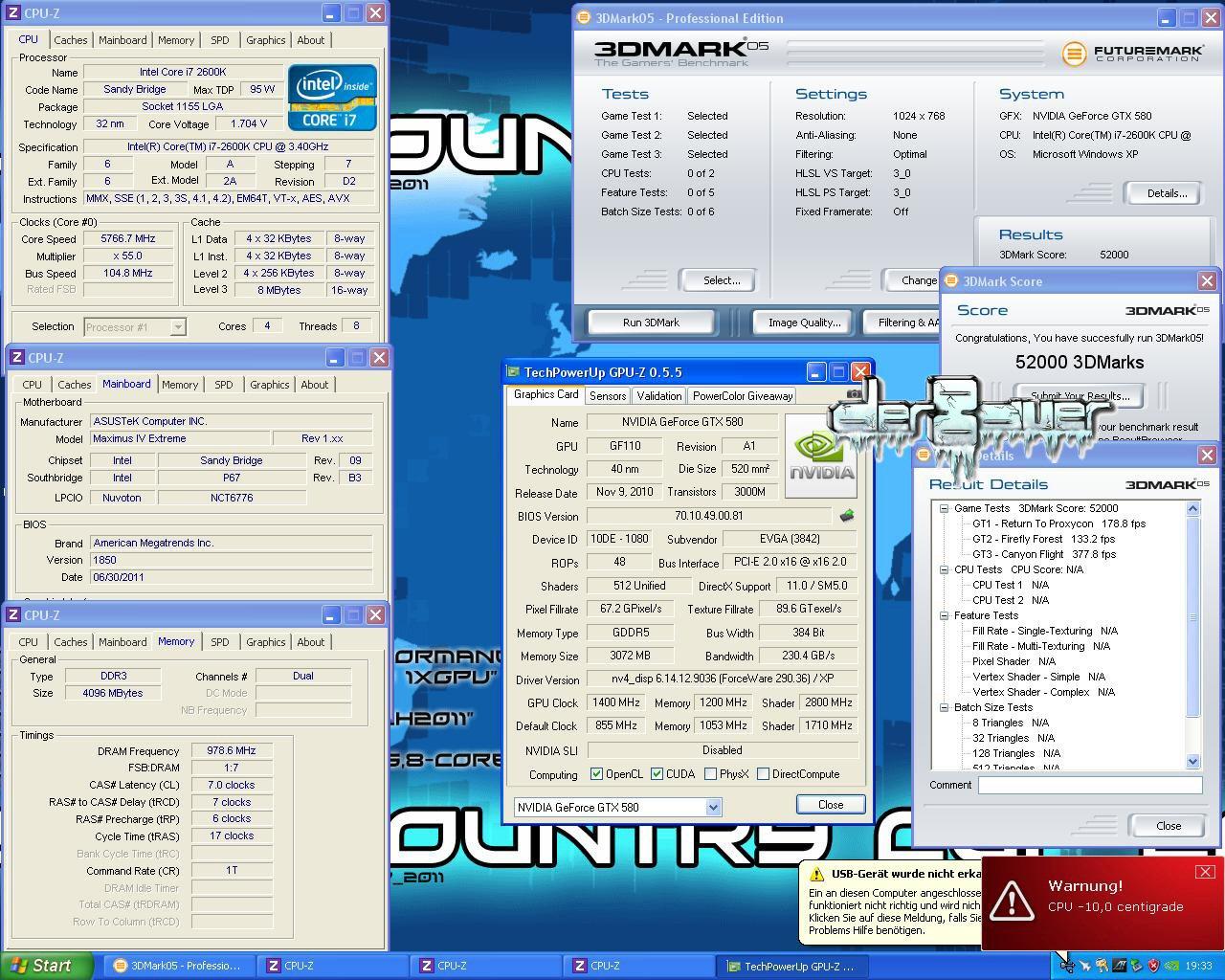Click Close button in GPU-Z

pos(831,805)
